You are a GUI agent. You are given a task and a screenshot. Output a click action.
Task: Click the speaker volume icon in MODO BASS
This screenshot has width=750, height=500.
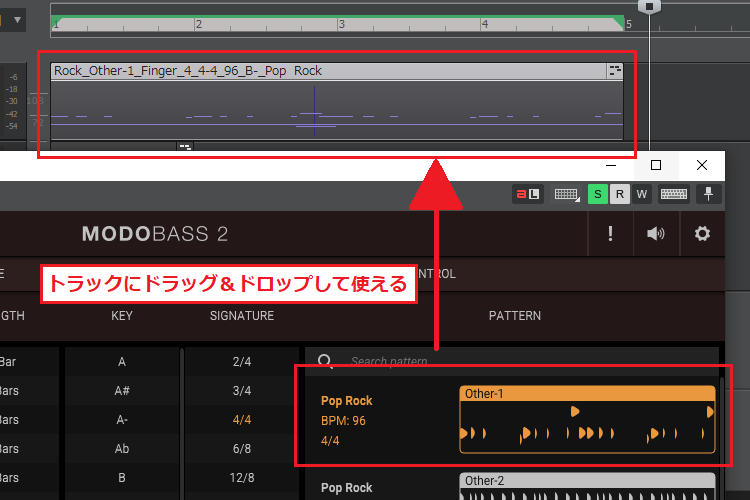coord(656,233)
